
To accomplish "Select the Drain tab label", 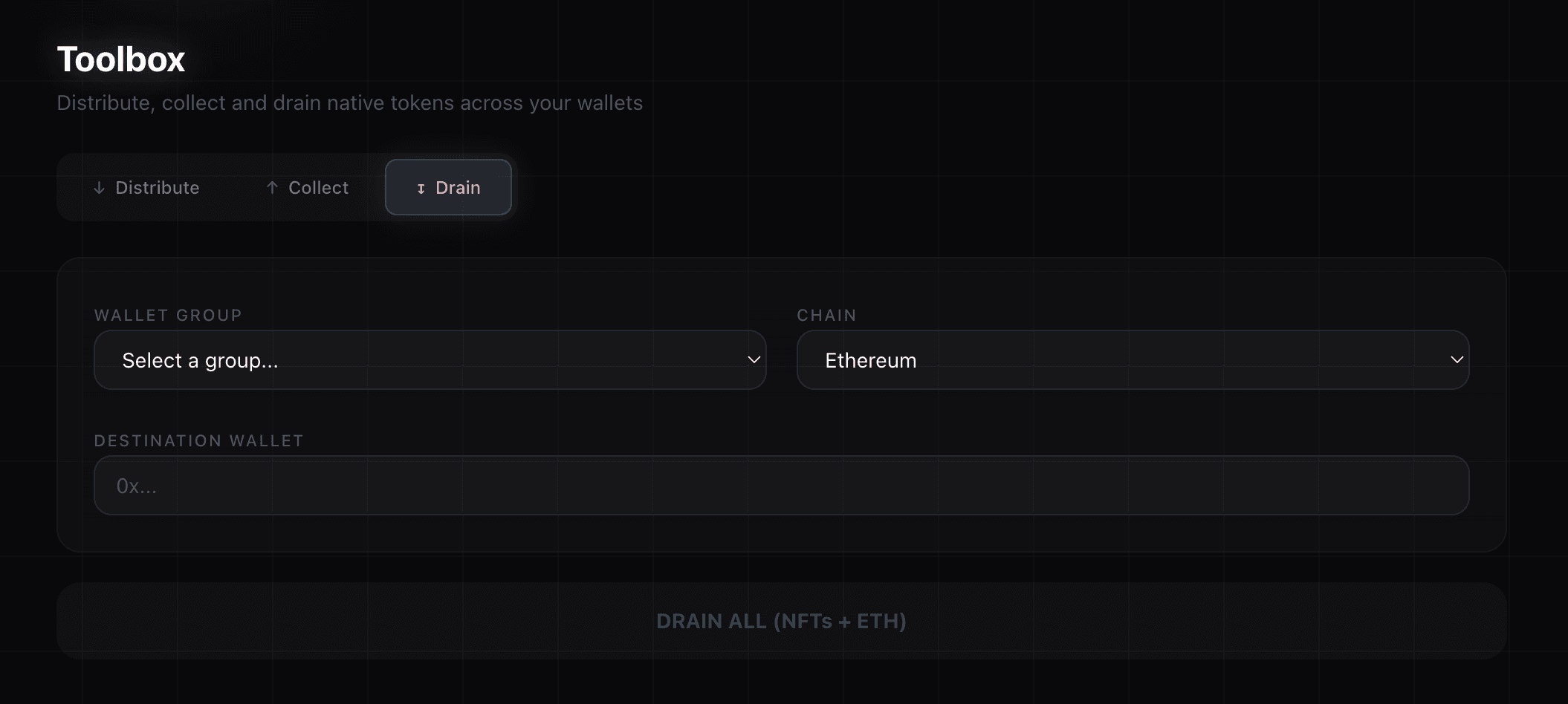I will point(458,188).
